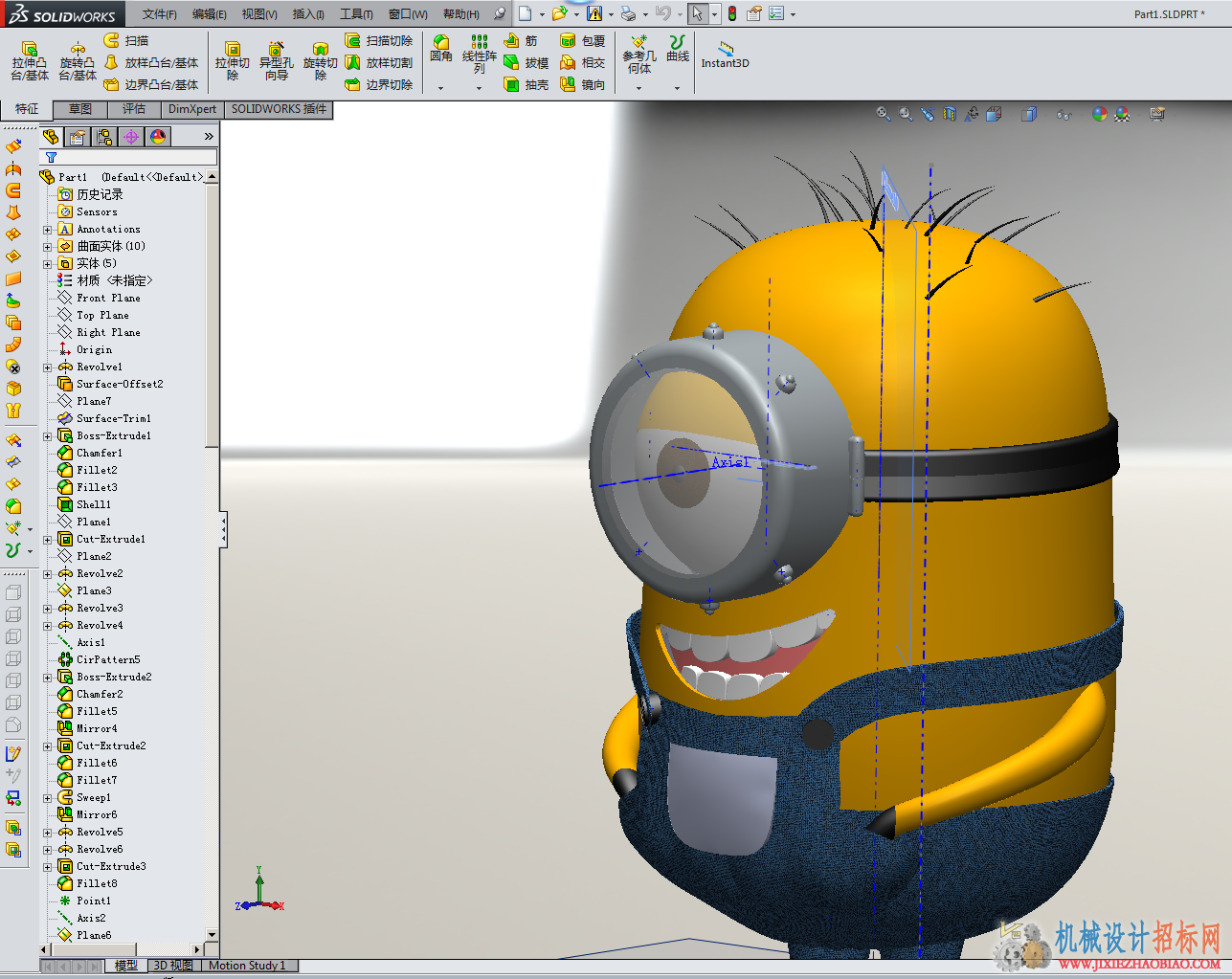Click the Draft tool (拔模)
Screen dimensions: 1232x979
point(526,62)
